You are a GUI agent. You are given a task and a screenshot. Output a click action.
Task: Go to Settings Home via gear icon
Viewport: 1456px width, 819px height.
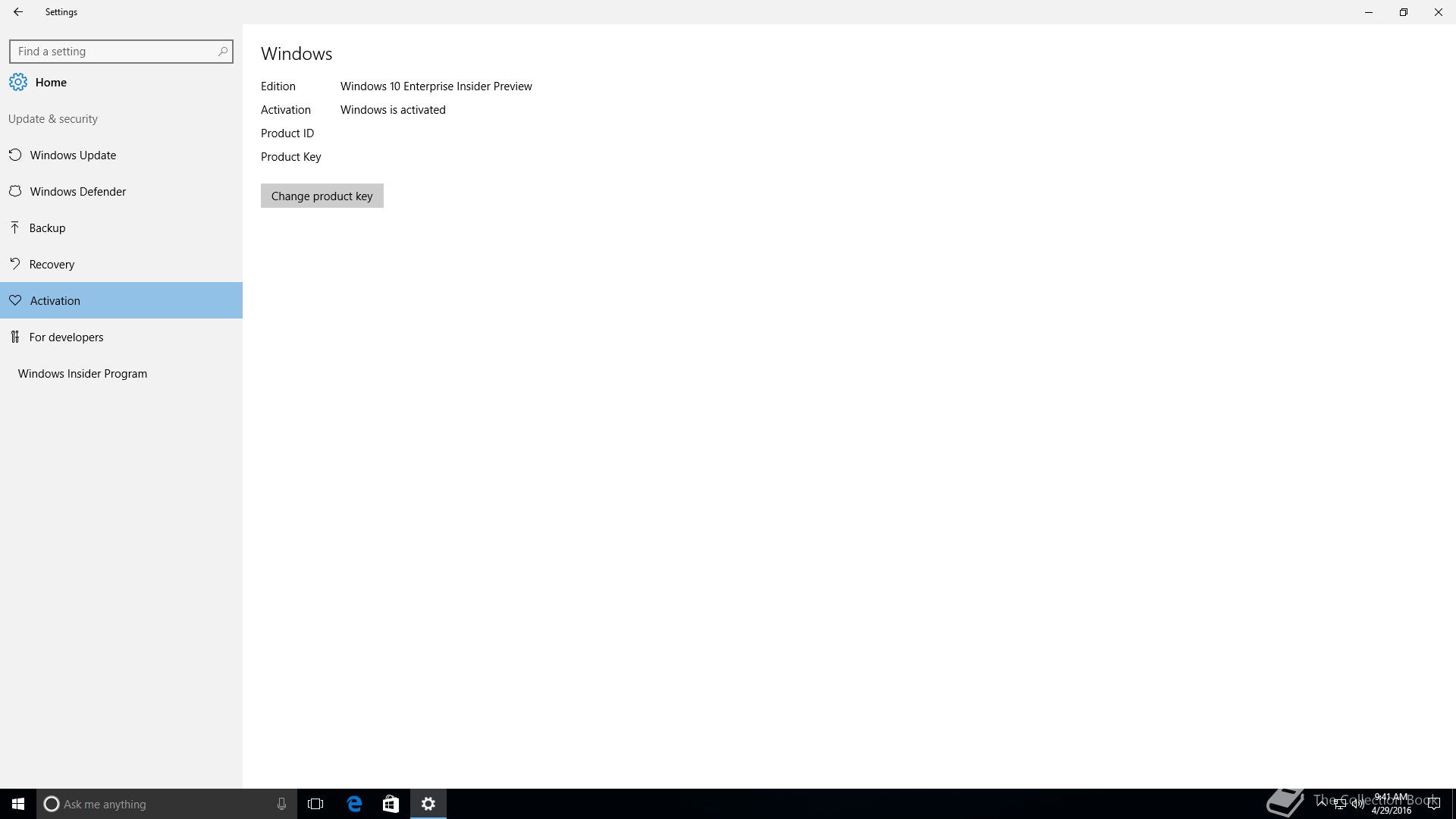(18, 82)
